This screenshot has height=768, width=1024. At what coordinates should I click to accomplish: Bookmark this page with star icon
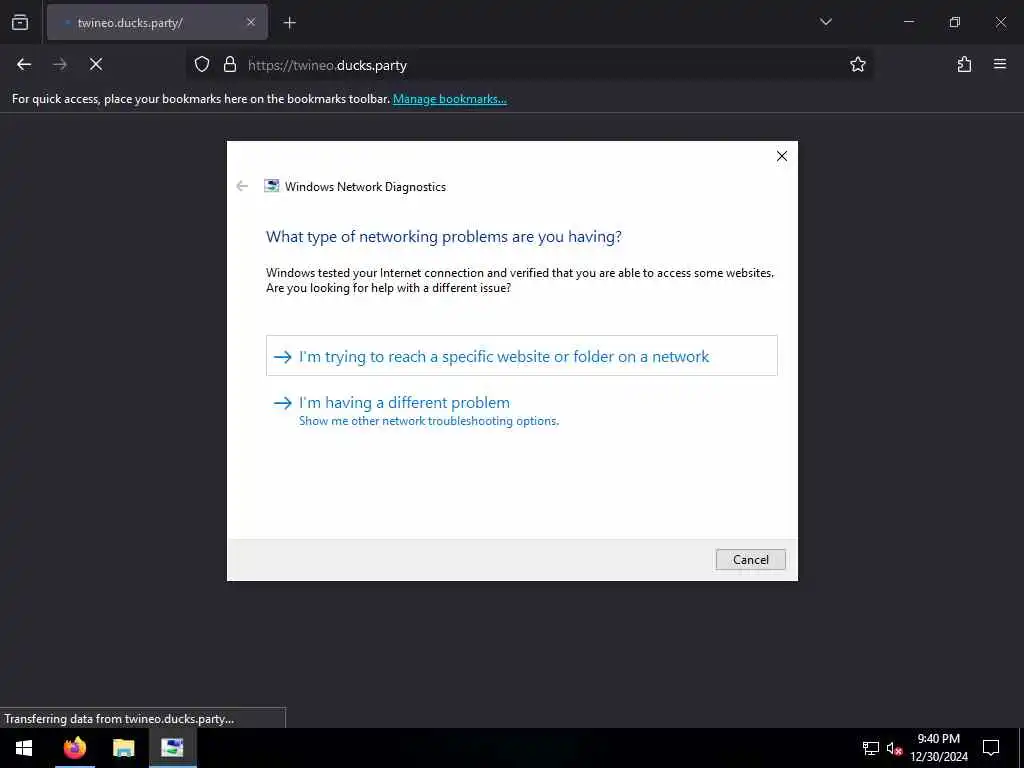click(x=857, y=64)
